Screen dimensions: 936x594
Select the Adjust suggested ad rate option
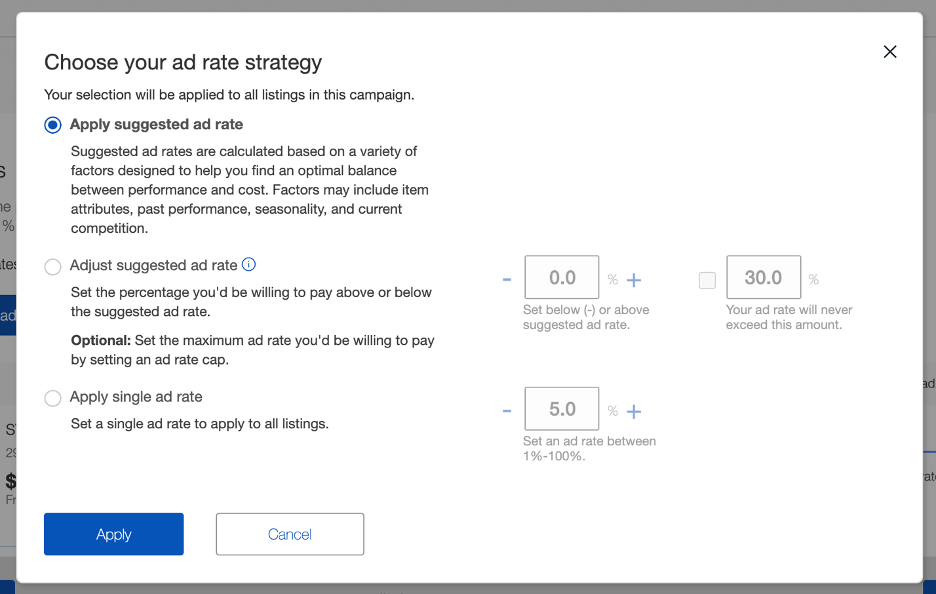click(x=52, y=266)
